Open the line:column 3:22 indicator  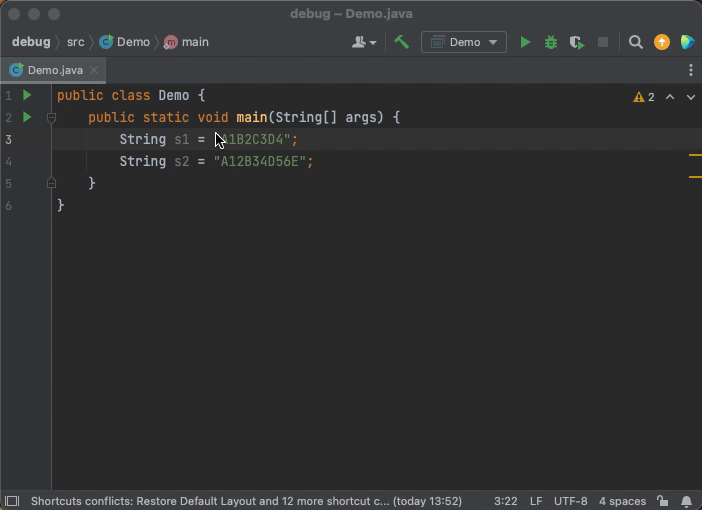point(505,501)
